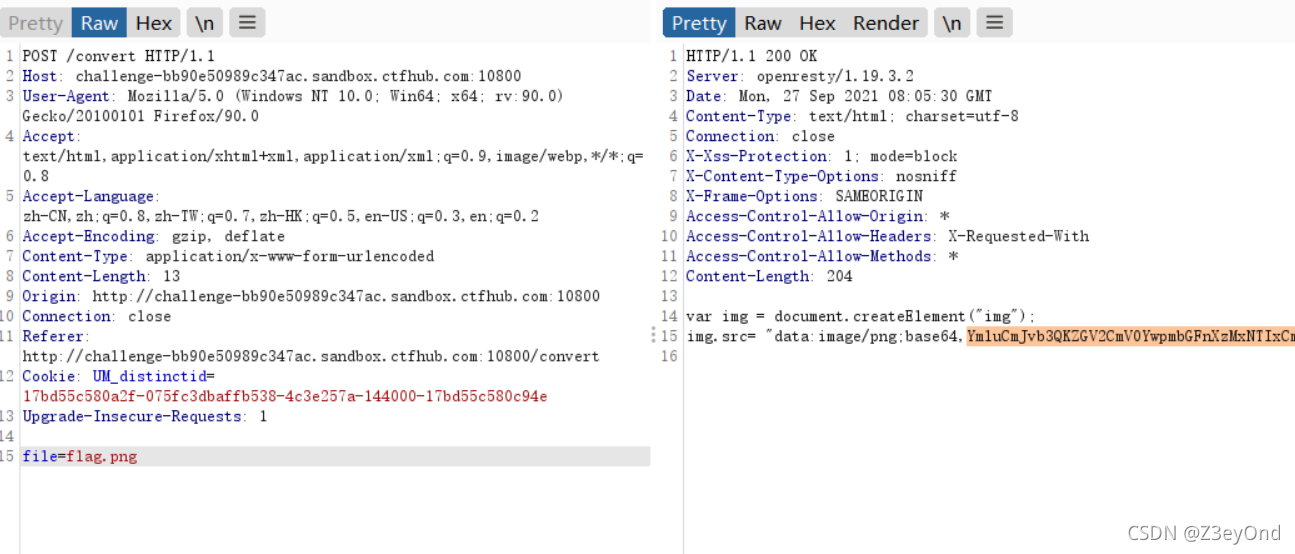This screenshot has height=554, width=1295.
Task: Toggle request non-printable \n characters button
Action: tap(204, 23)
